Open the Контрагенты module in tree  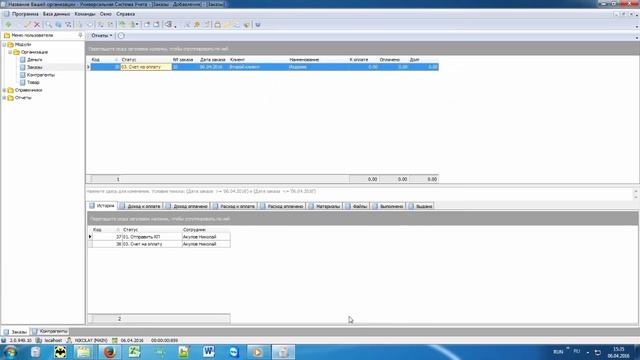pyautogui.click(x=41, y=75)
